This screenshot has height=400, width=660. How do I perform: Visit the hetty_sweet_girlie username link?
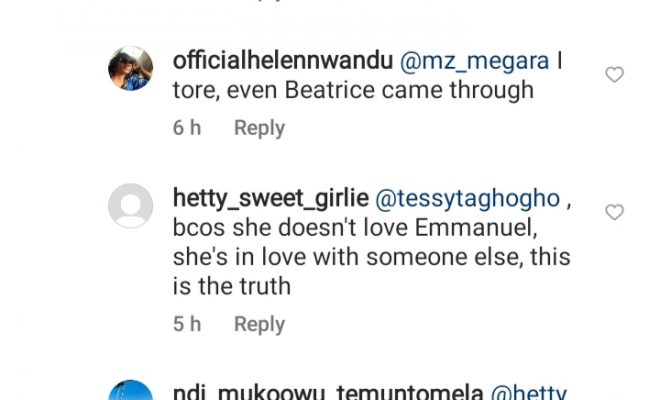[272, 198]
